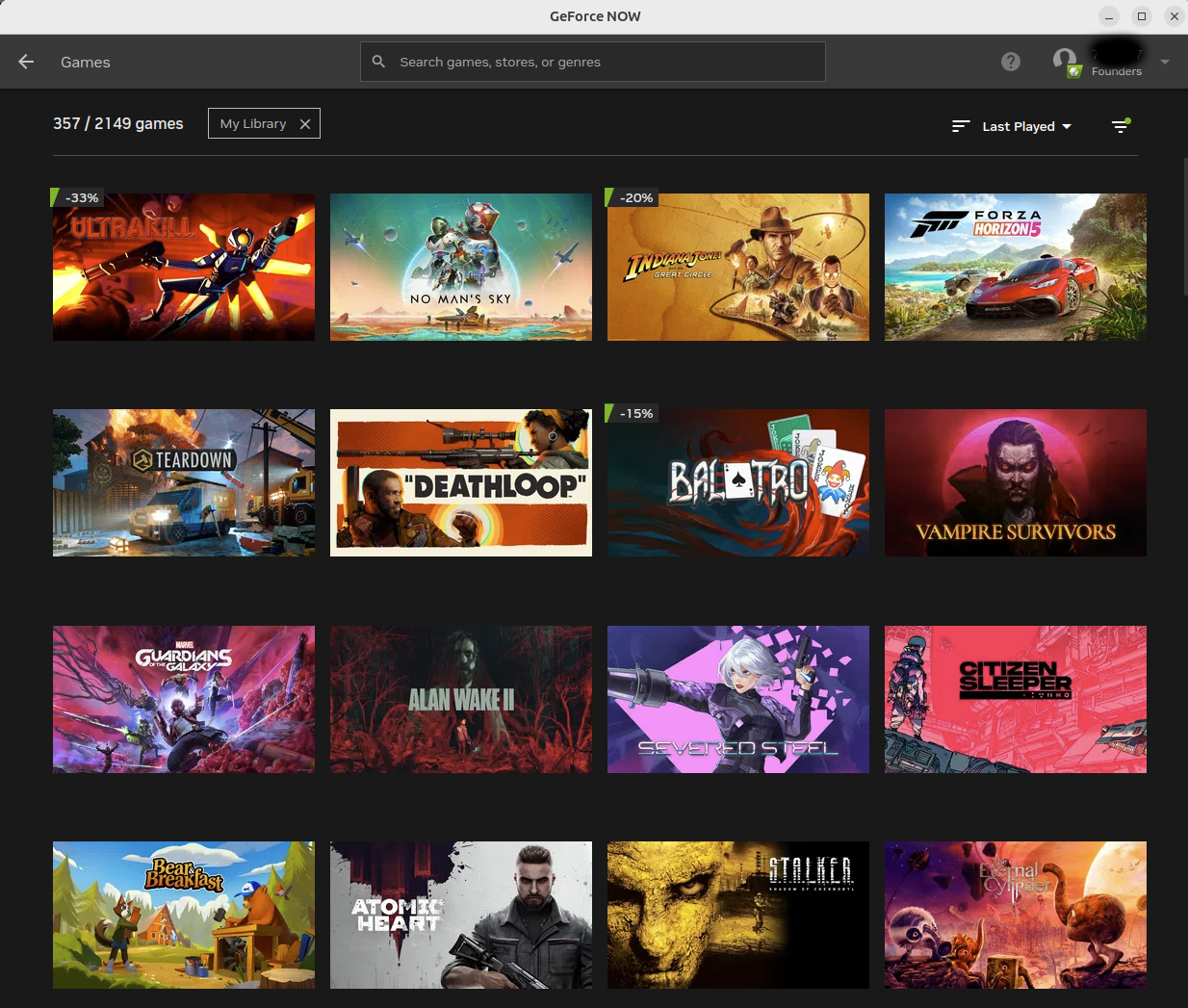The height and width of the screenshot is (1008, 1188).
Task: Click the search games input field
Action: pos(607,62)
